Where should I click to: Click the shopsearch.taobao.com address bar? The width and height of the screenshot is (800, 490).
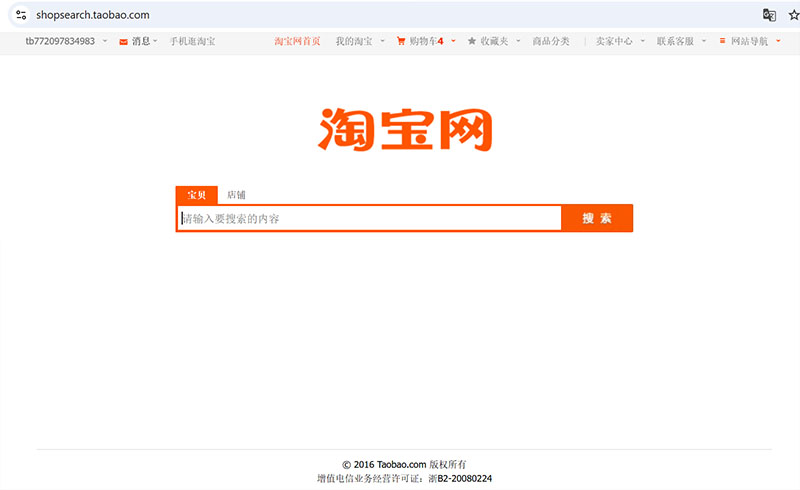pos(93,15)
